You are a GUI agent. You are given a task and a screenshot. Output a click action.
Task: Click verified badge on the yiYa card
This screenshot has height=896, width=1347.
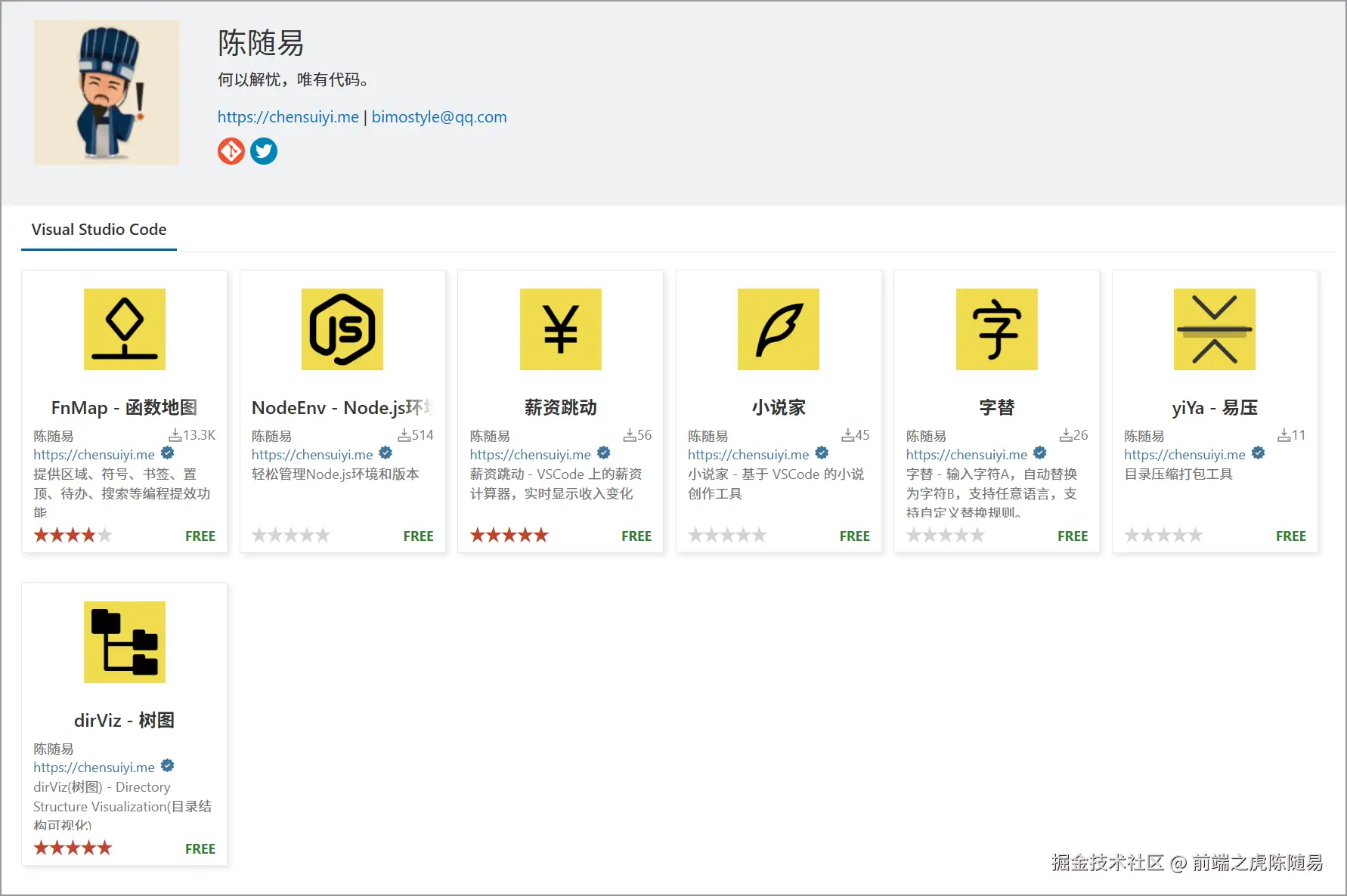click(1258, 453)
